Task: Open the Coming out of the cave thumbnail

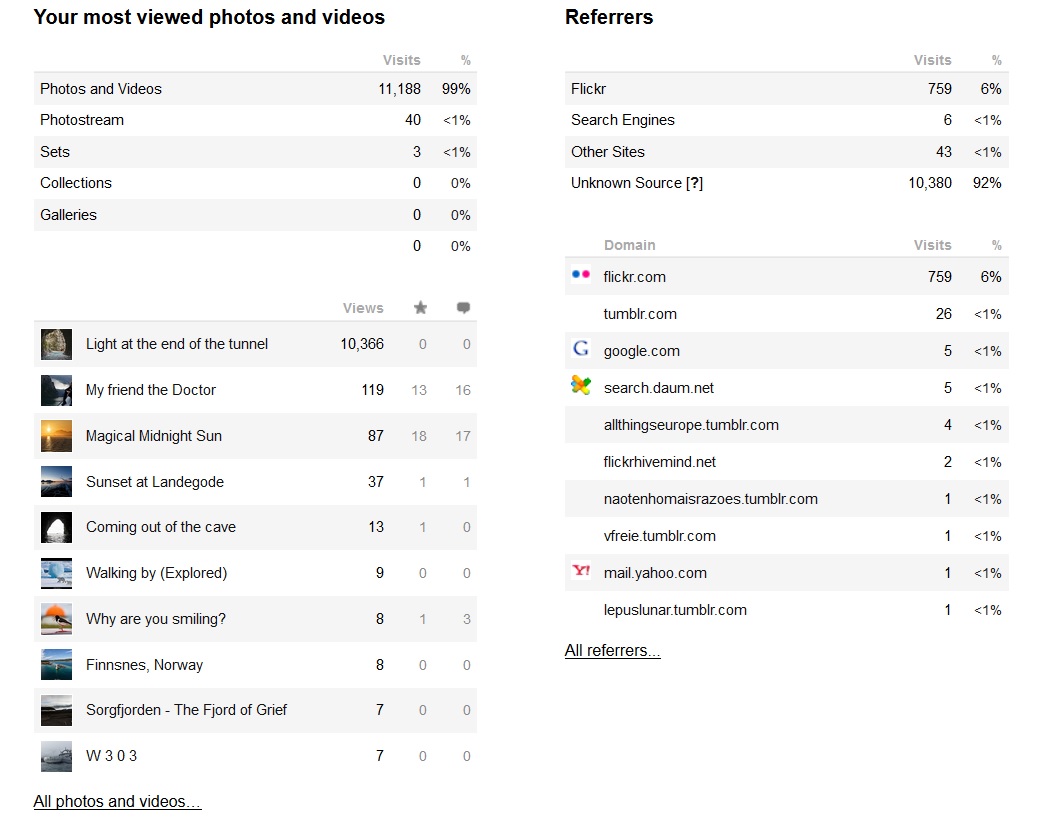Action: (x=56, y=527)
